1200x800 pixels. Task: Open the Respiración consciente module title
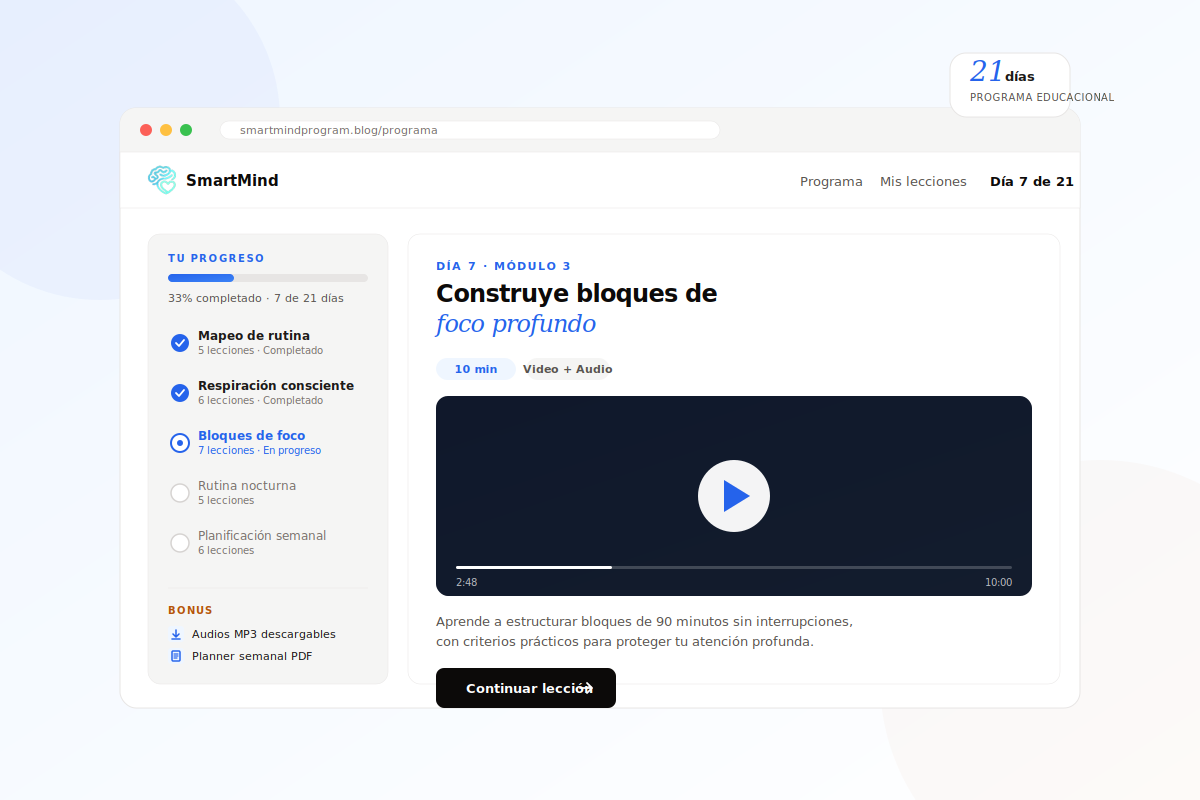pos(276,385)
